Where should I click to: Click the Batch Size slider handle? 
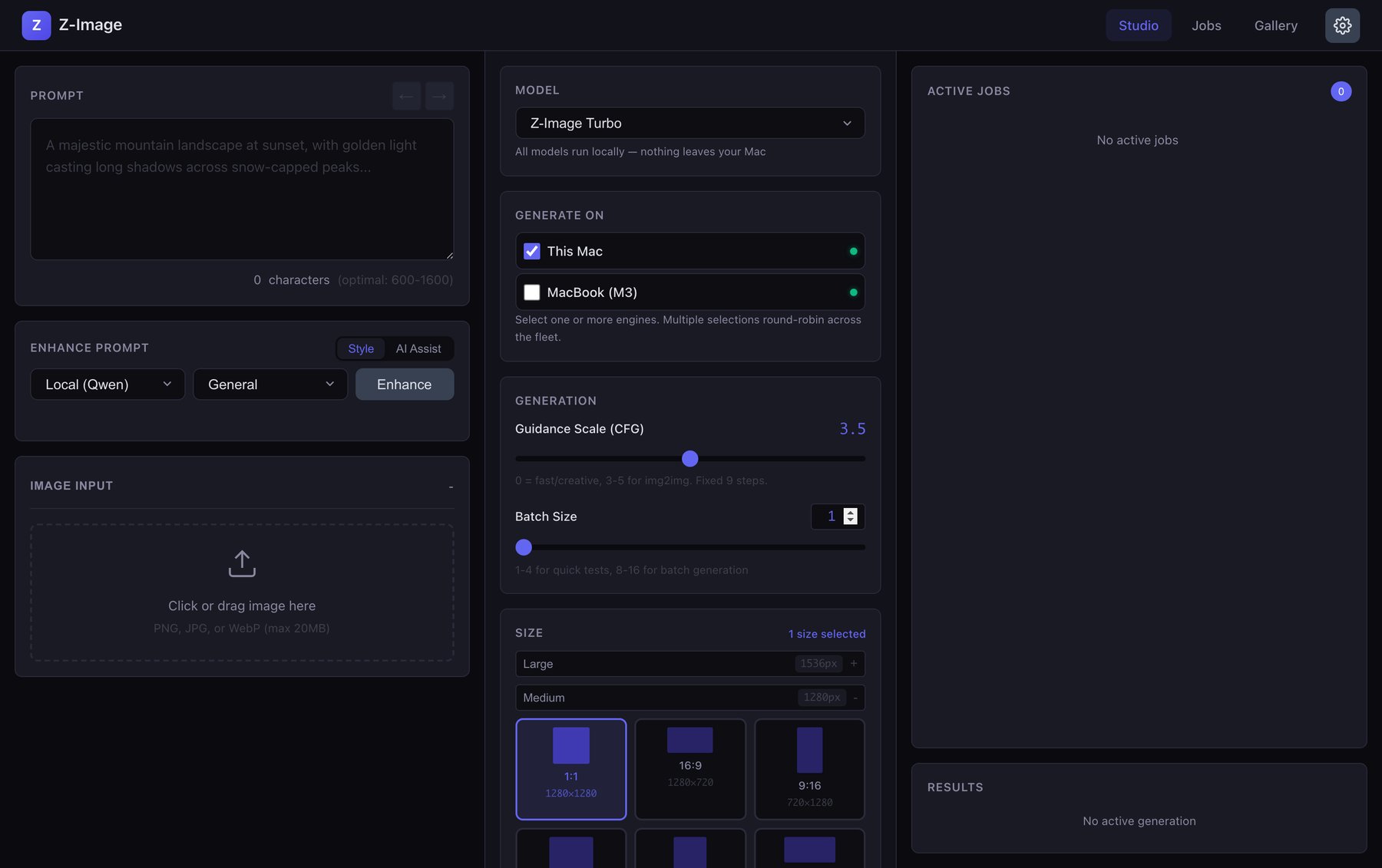524,547
